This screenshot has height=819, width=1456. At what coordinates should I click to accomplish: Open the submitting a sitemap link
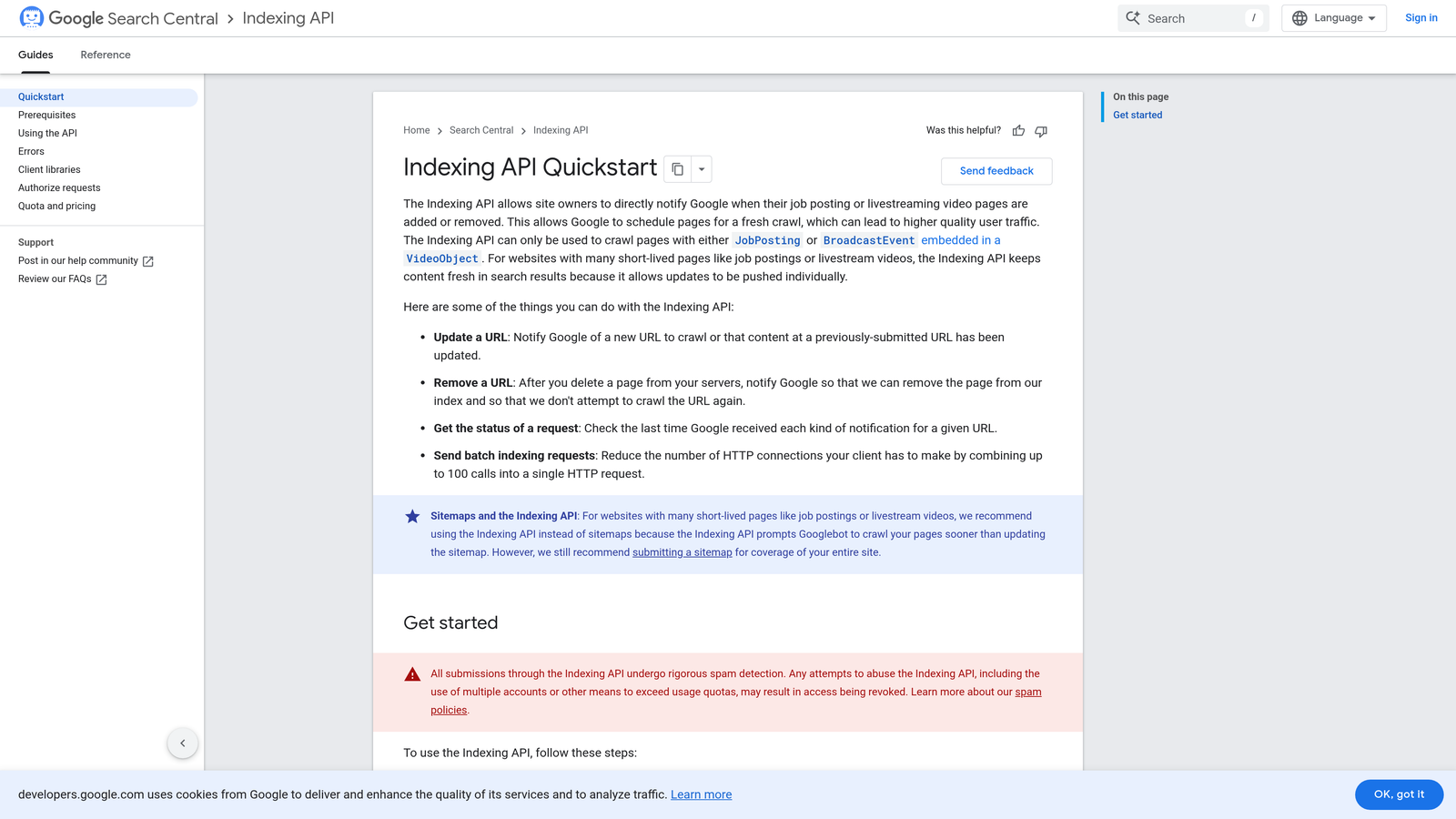click(682, 552)
